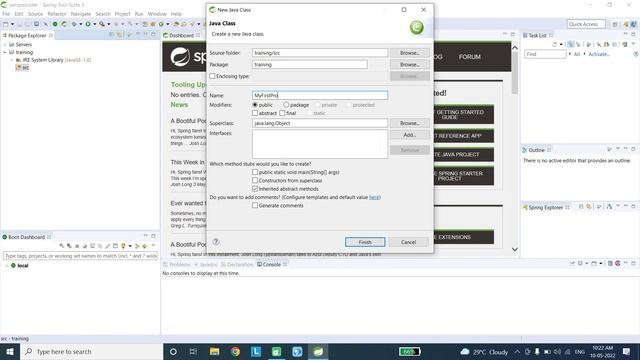Click Browse next to Source folder
Screen dimensions: 640x360
410,53
